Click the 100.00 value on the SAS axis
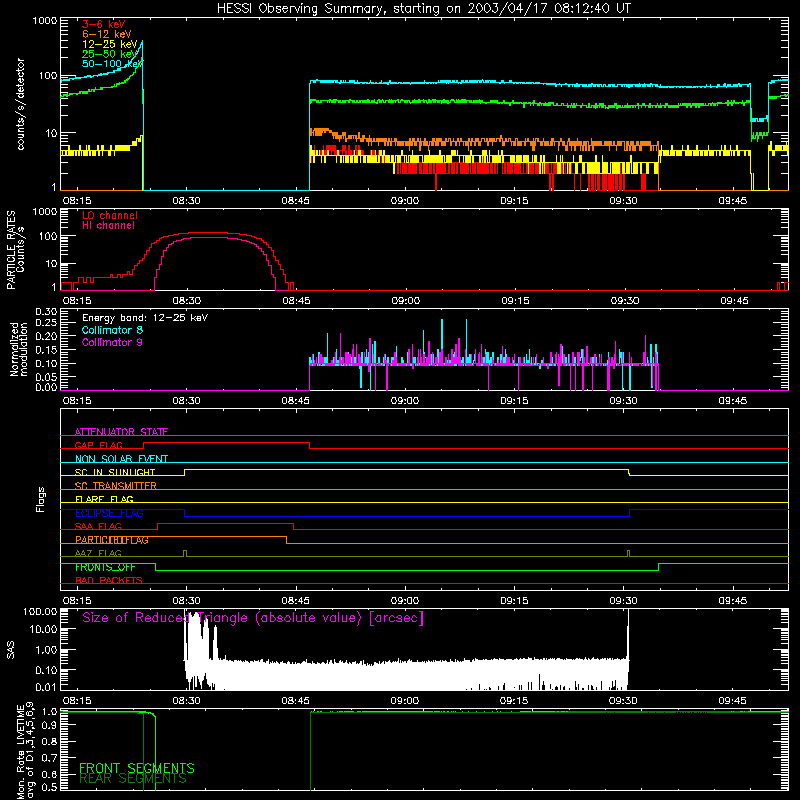 (x=40, y=611)
